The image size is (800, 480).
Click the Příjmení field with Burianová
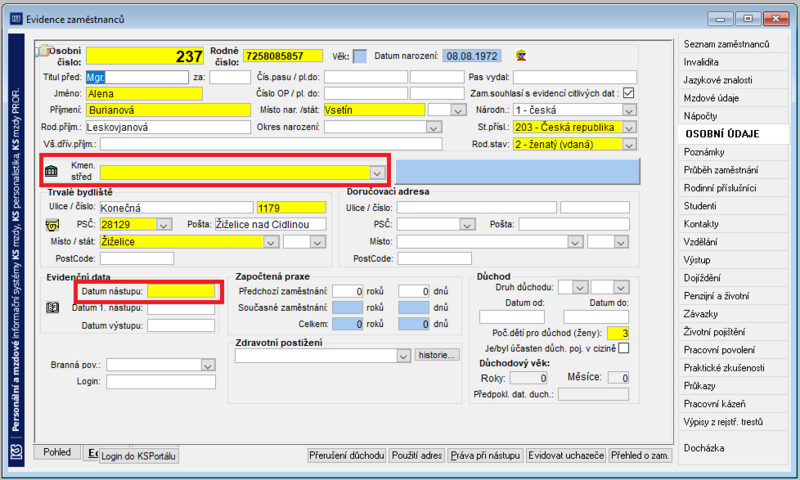tap(168, 110)
